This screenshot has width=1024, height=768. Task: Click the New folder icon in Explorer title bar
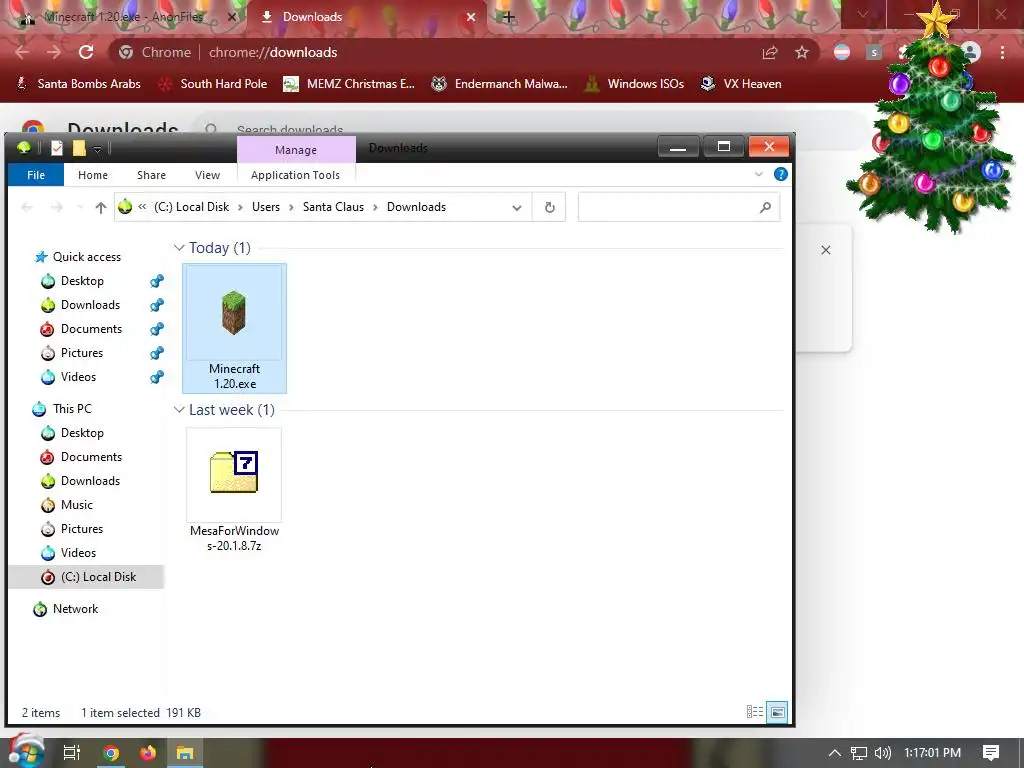(x=79, y=148)
